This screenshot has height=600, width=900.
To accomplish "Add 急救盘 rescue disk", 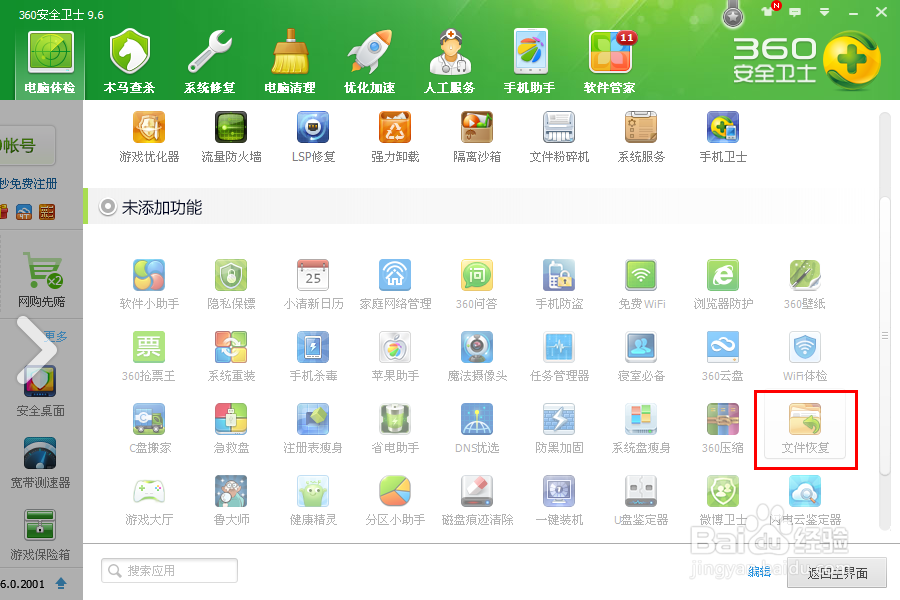I will point(231,429).
